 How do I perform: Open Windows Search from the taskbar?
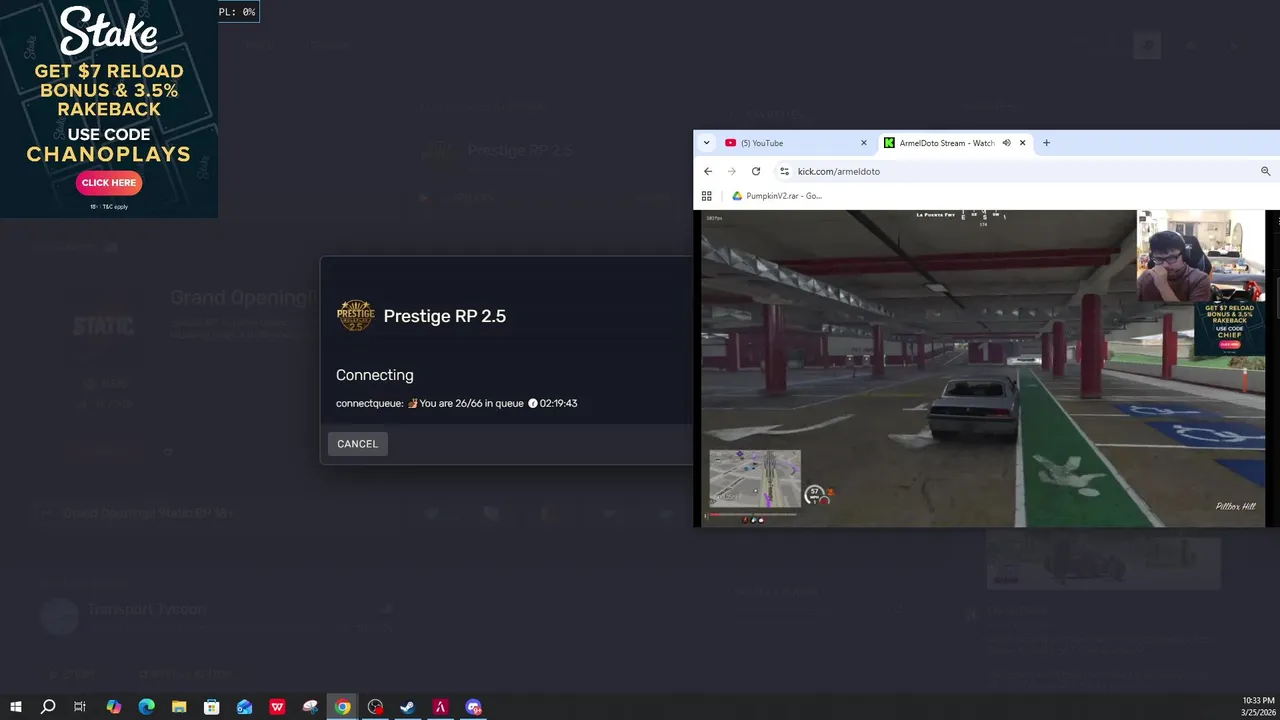coord(48,707)
